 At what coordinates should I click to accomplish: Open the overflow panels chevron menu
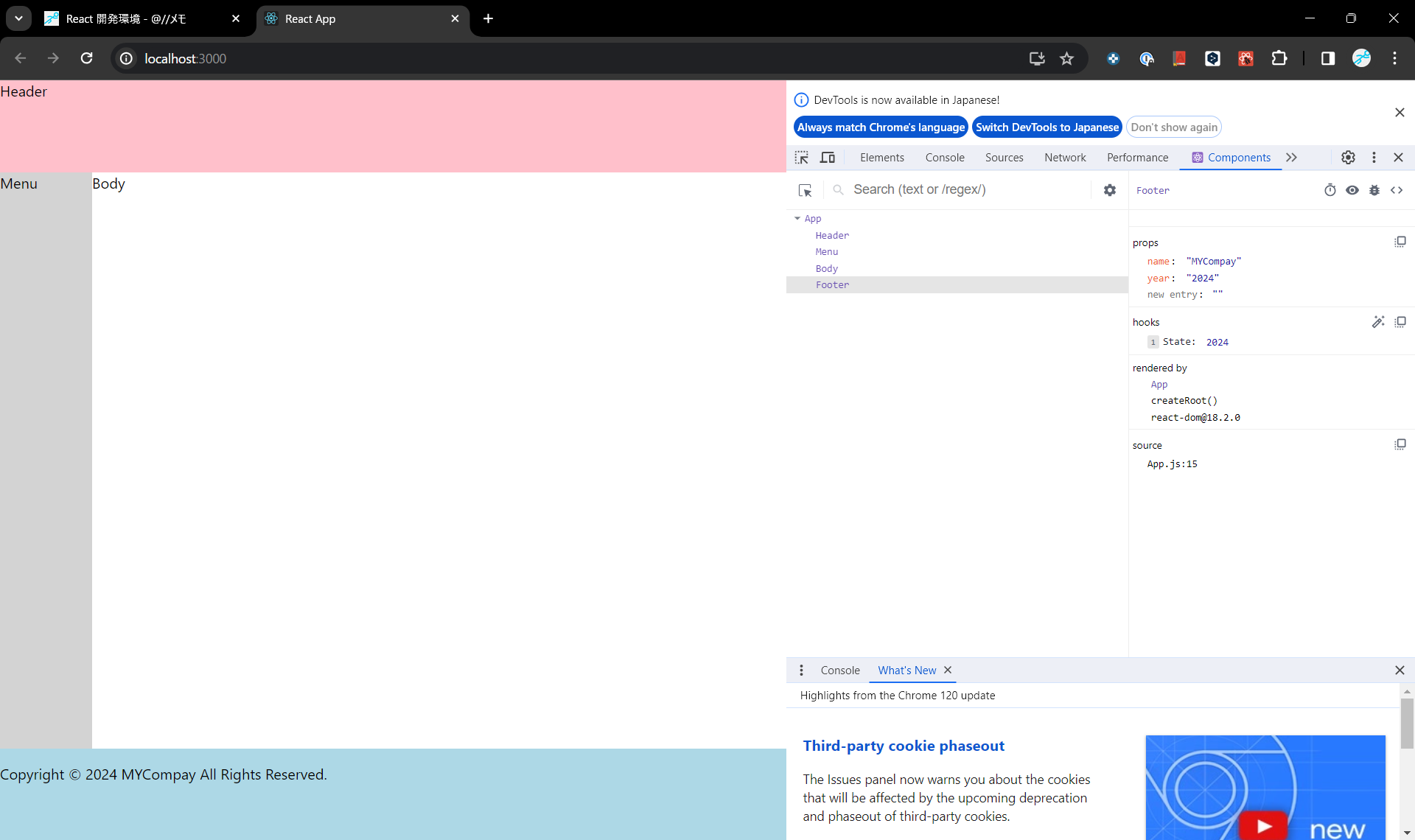pos(1292,157)
